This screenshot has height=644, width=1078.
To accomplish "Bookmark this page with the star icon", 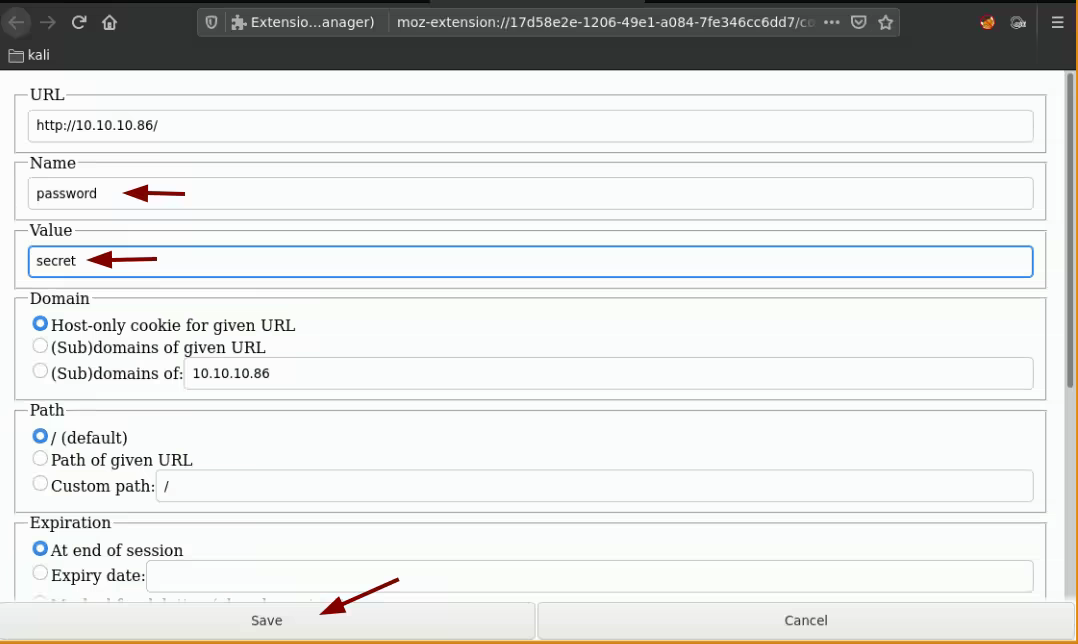I will click(x=884, y=23).
